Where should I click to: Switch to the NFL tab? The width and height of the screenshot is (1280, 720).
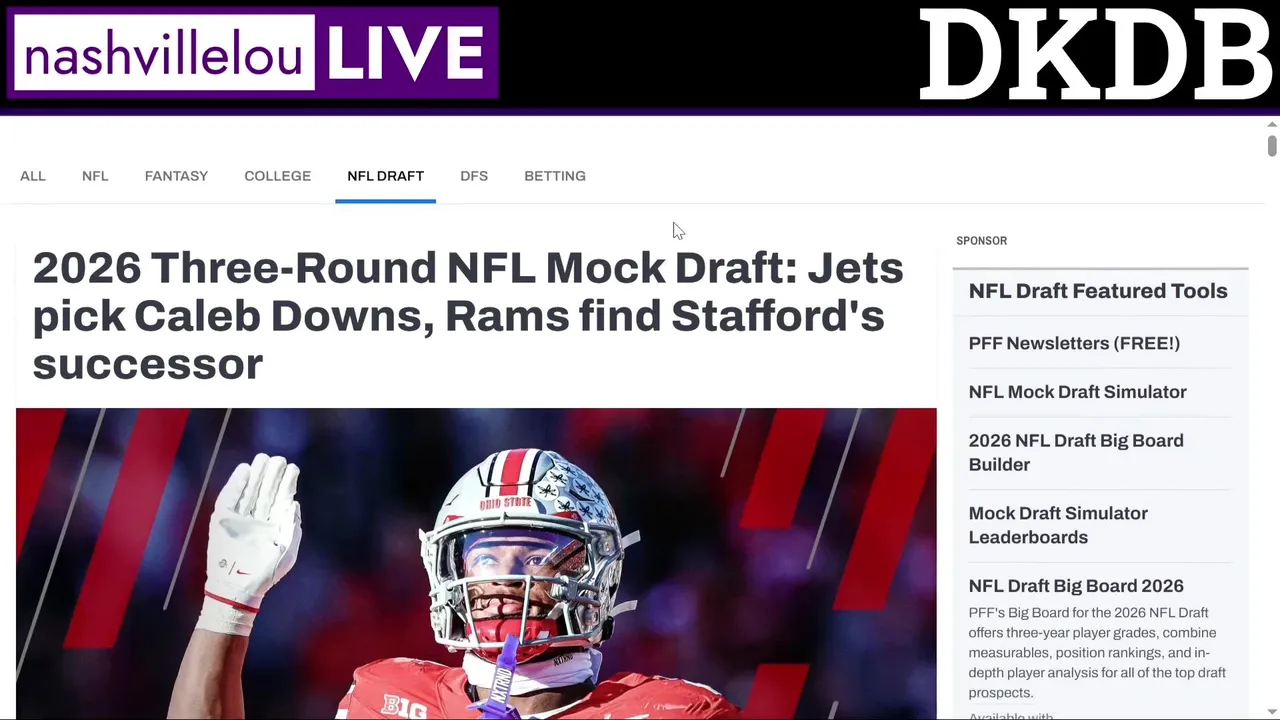click(95, 176)
